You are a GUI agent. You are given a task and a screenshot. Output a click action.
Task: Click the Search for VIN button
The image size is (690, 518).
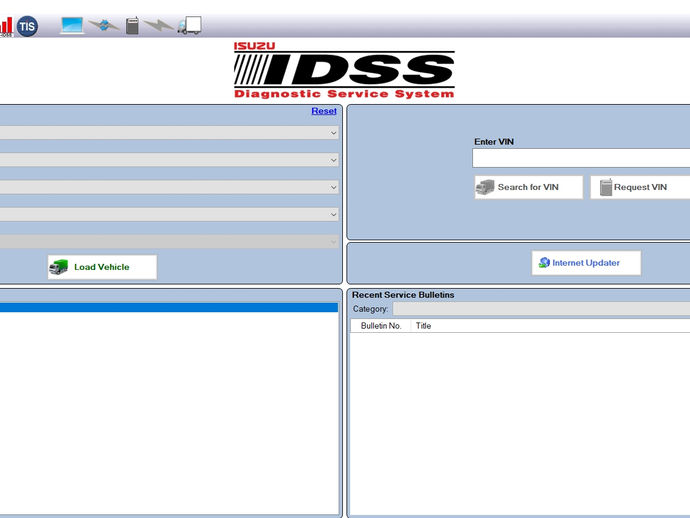[529, 187]
